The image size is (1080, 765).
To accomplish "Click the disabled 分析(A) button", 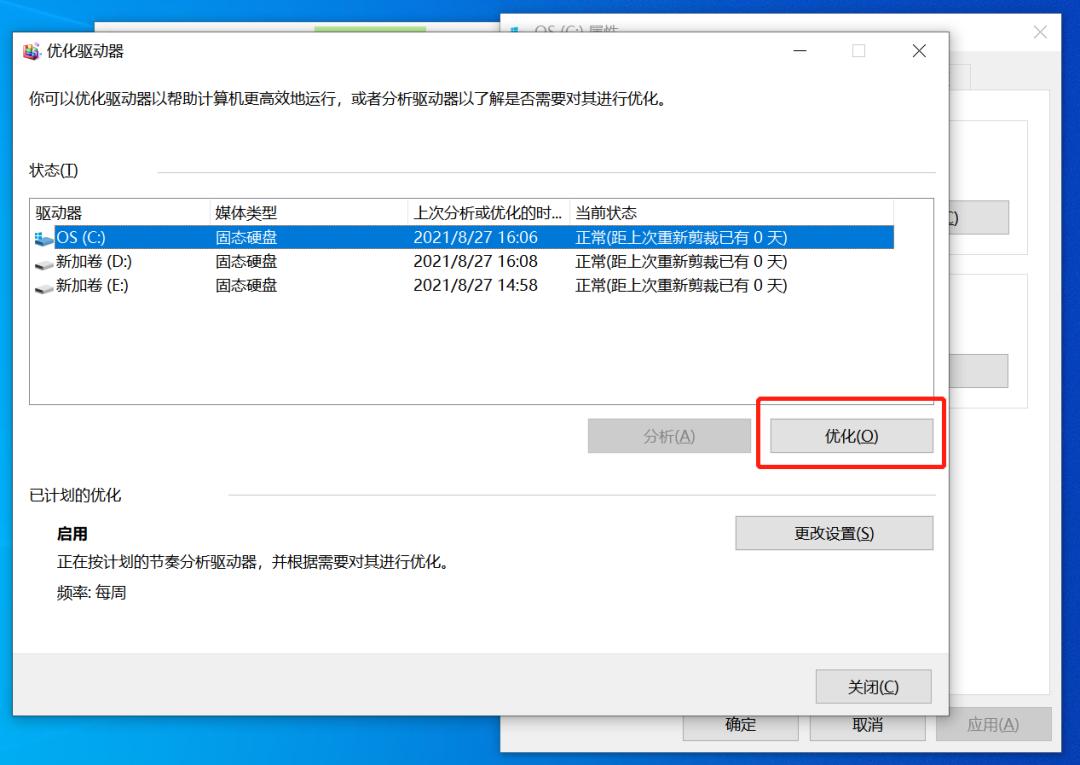I will 668,435.
